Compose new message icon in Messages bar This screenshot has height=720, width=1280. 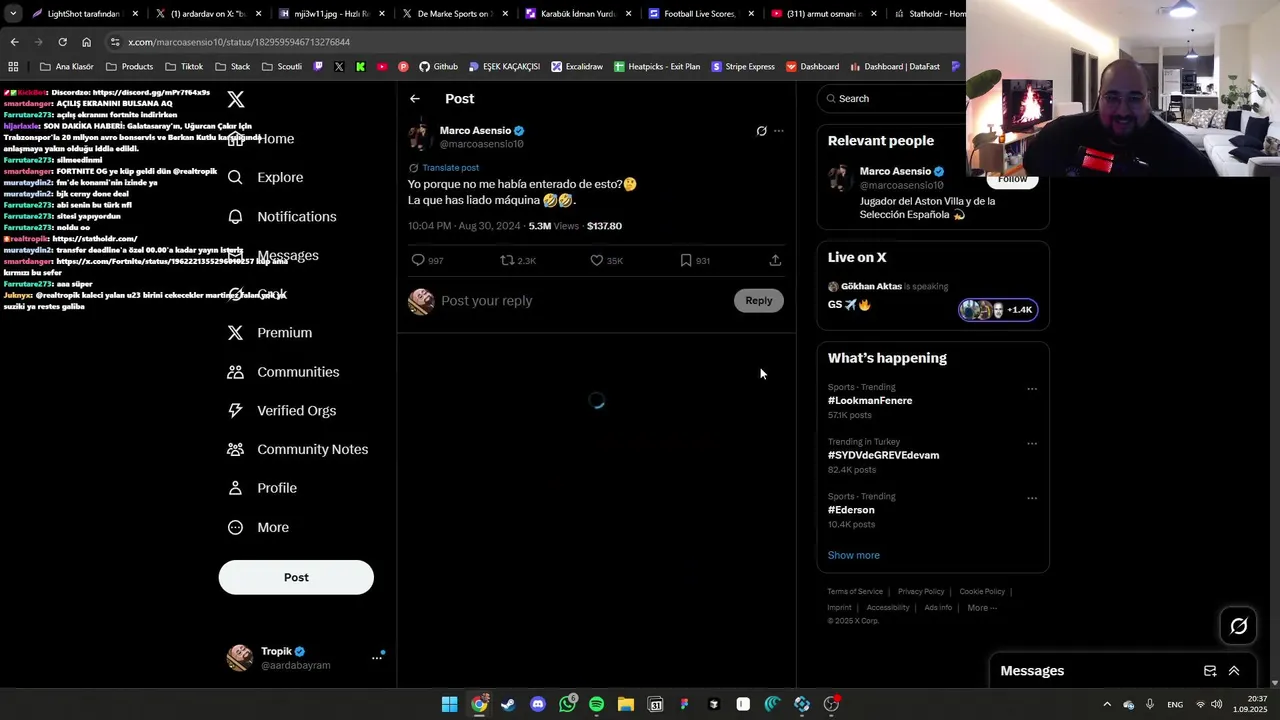tap(1210, 671)
